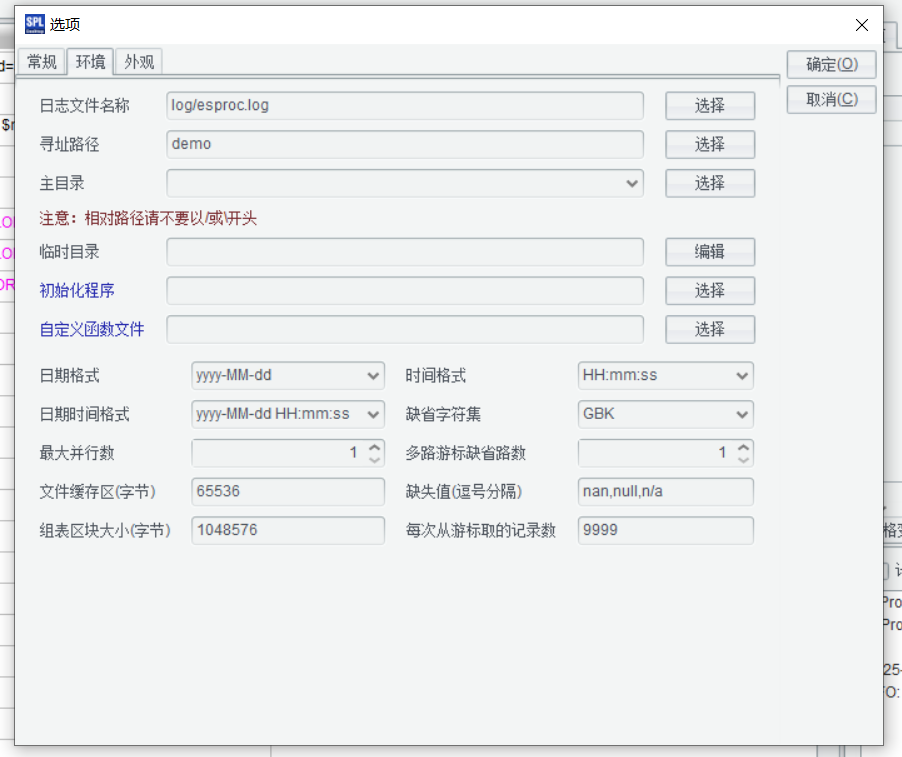Click 选择 button for 日志文件名称
Screen dimensions: 902x757
tap(710, 106)
